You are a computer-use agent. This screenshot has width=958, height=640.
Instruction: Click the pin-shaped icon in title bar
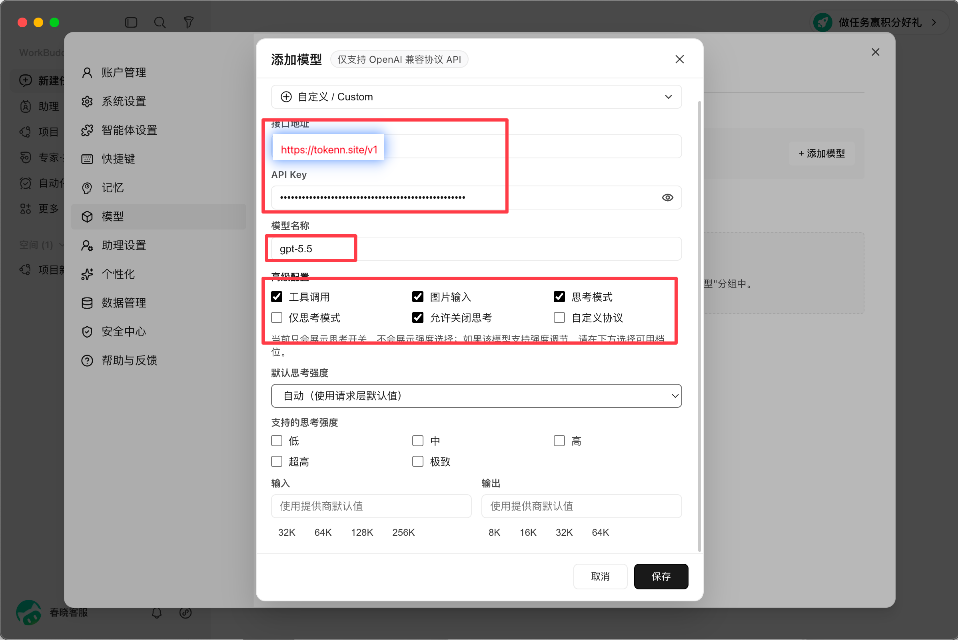189,22
